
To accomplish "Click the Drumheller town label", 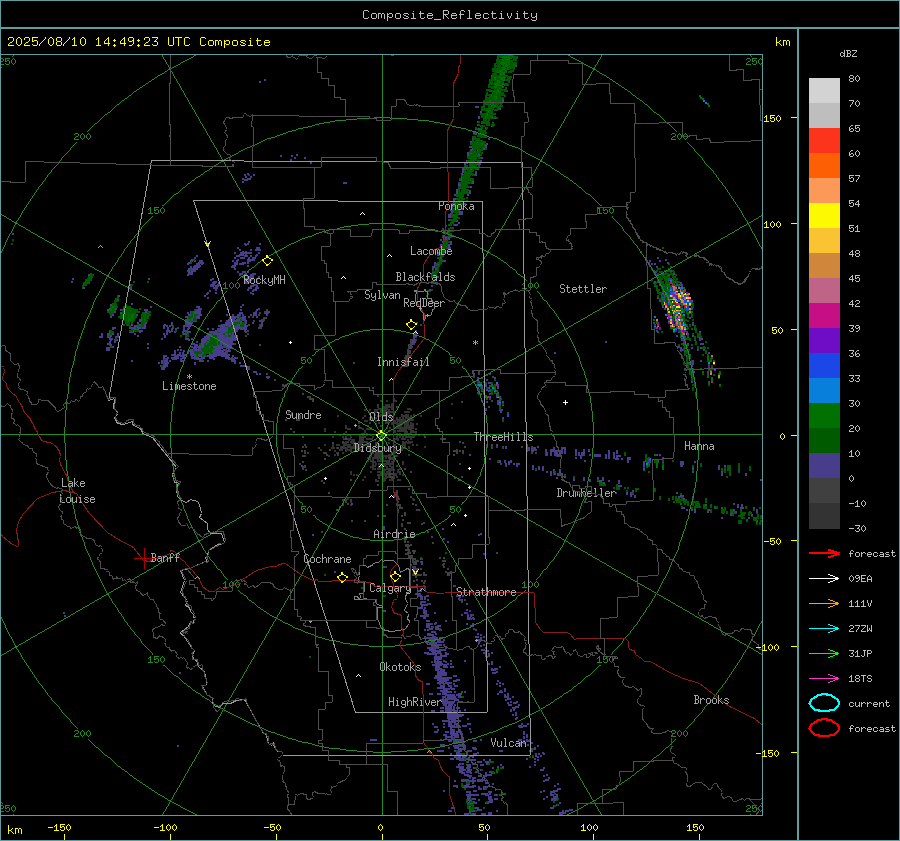I will pos(586,493).
